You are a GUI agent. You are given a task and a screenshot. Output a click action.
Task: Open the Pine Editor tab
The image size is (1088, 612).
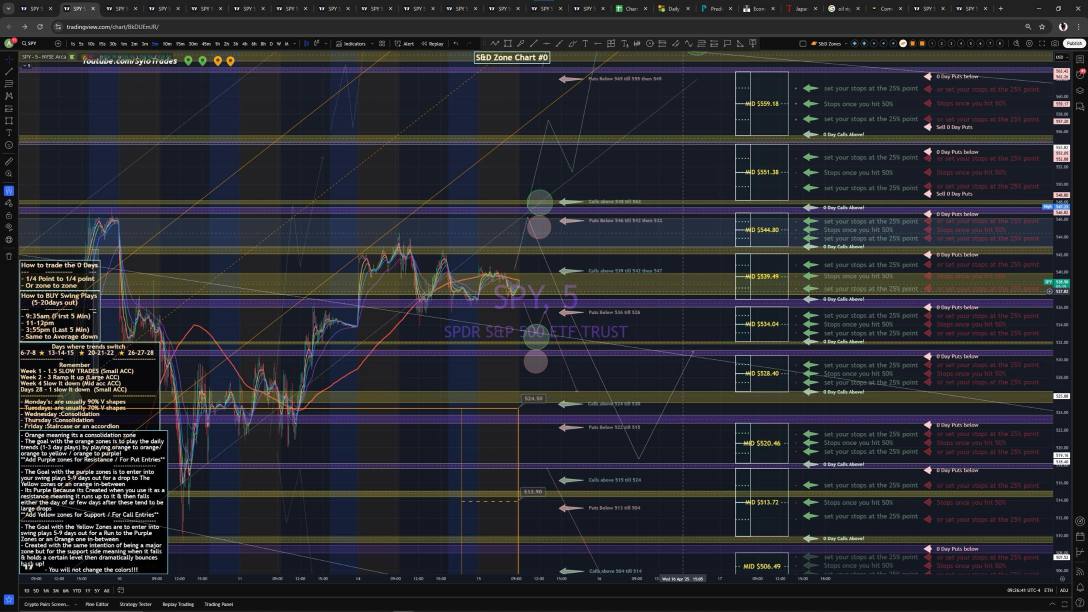(97, 604)
